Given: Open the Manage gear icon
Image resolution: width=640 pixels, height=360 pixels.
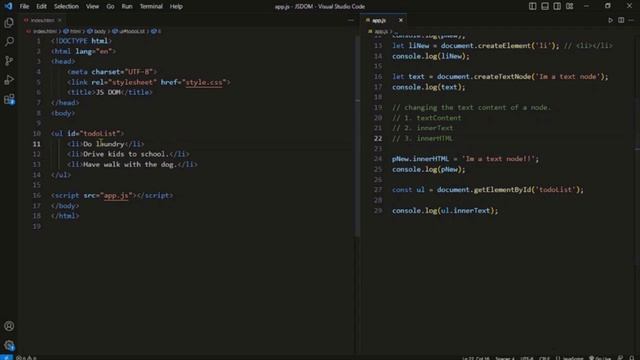Looking at the screenshot, I should coord(9,345).
